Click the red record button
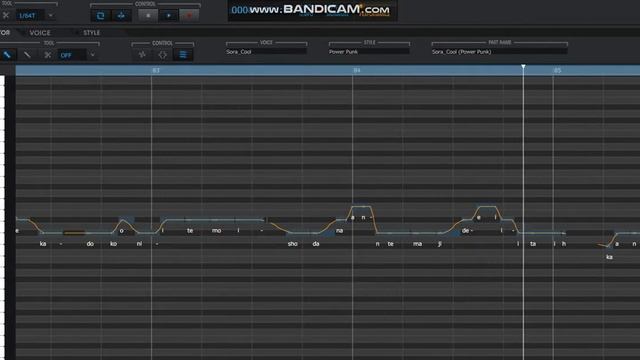The image size is (640, 360). [x=189, y=16]
